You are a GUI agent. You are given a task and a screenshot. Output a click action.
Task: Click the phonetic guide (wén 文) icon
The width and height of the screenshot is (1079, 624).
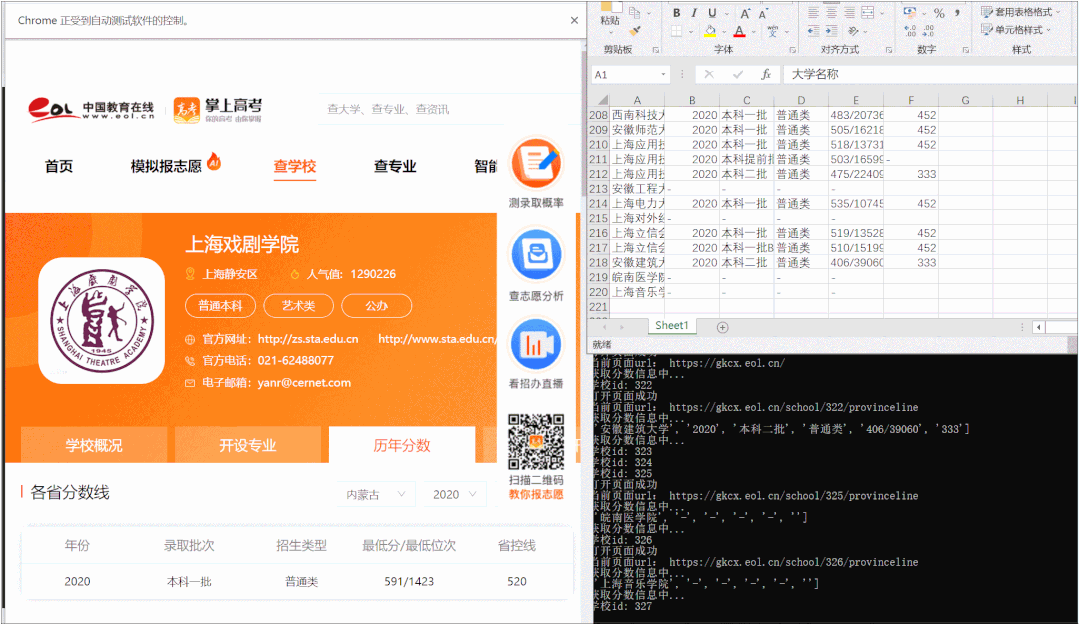pos(773,31)
